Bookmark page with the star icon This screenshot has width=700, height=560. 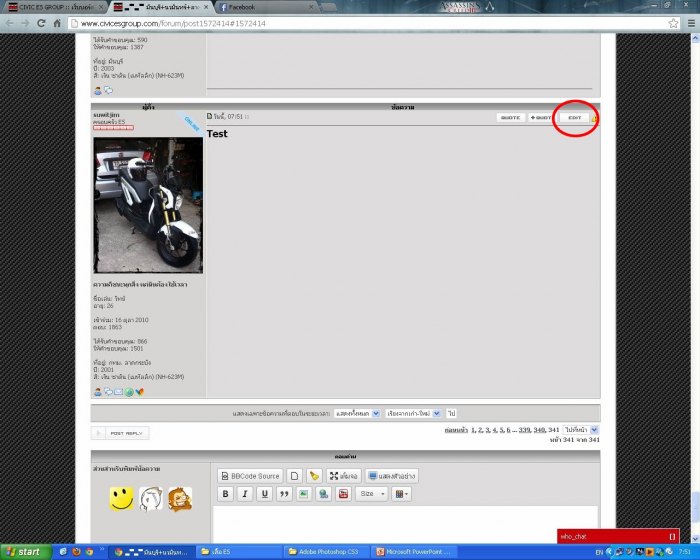673,23
